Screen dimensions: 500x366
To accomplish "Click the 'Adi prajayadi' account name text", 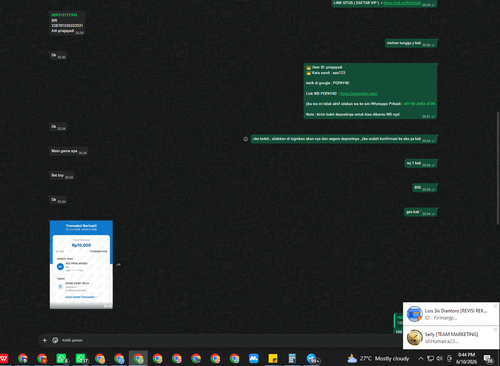I will [x=63, y=31].
